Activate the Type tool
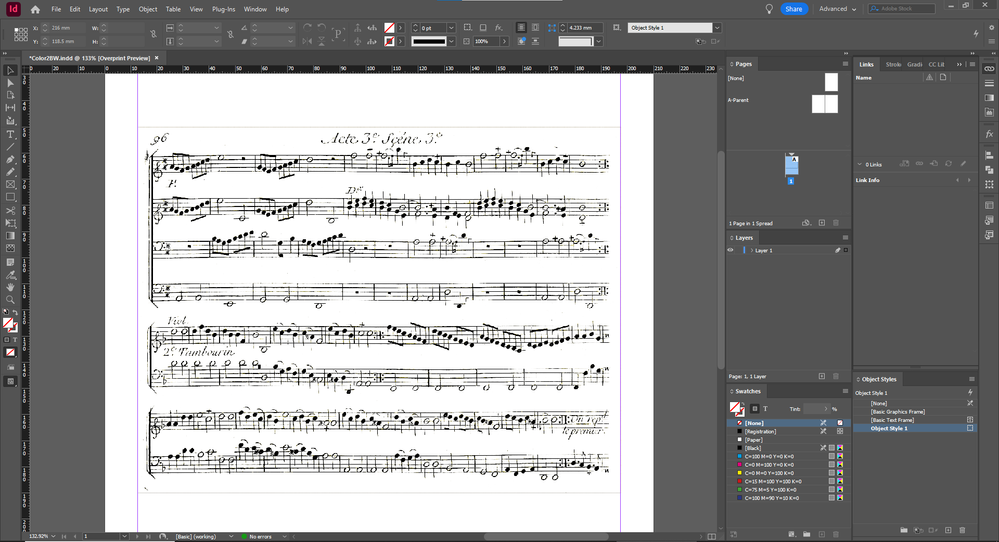 [10, 134]
